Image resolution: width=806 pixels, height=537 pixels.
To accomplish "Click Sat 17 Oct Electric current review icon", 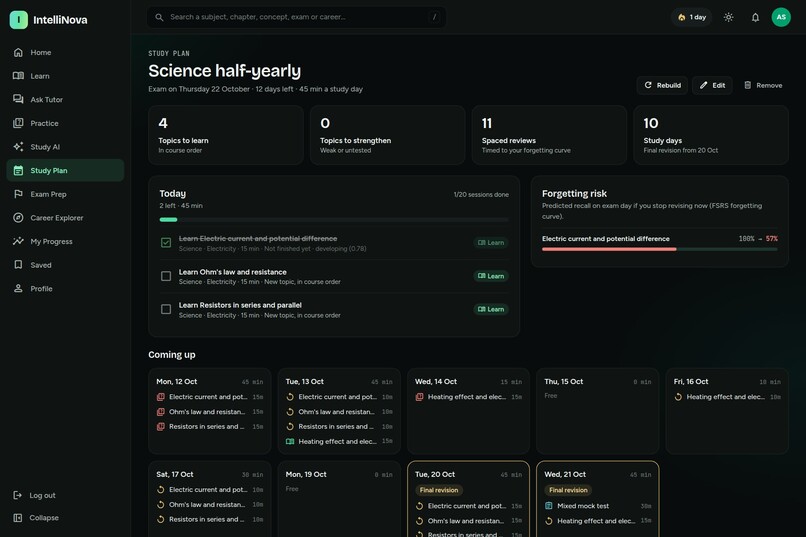I will tap(161, 490).
